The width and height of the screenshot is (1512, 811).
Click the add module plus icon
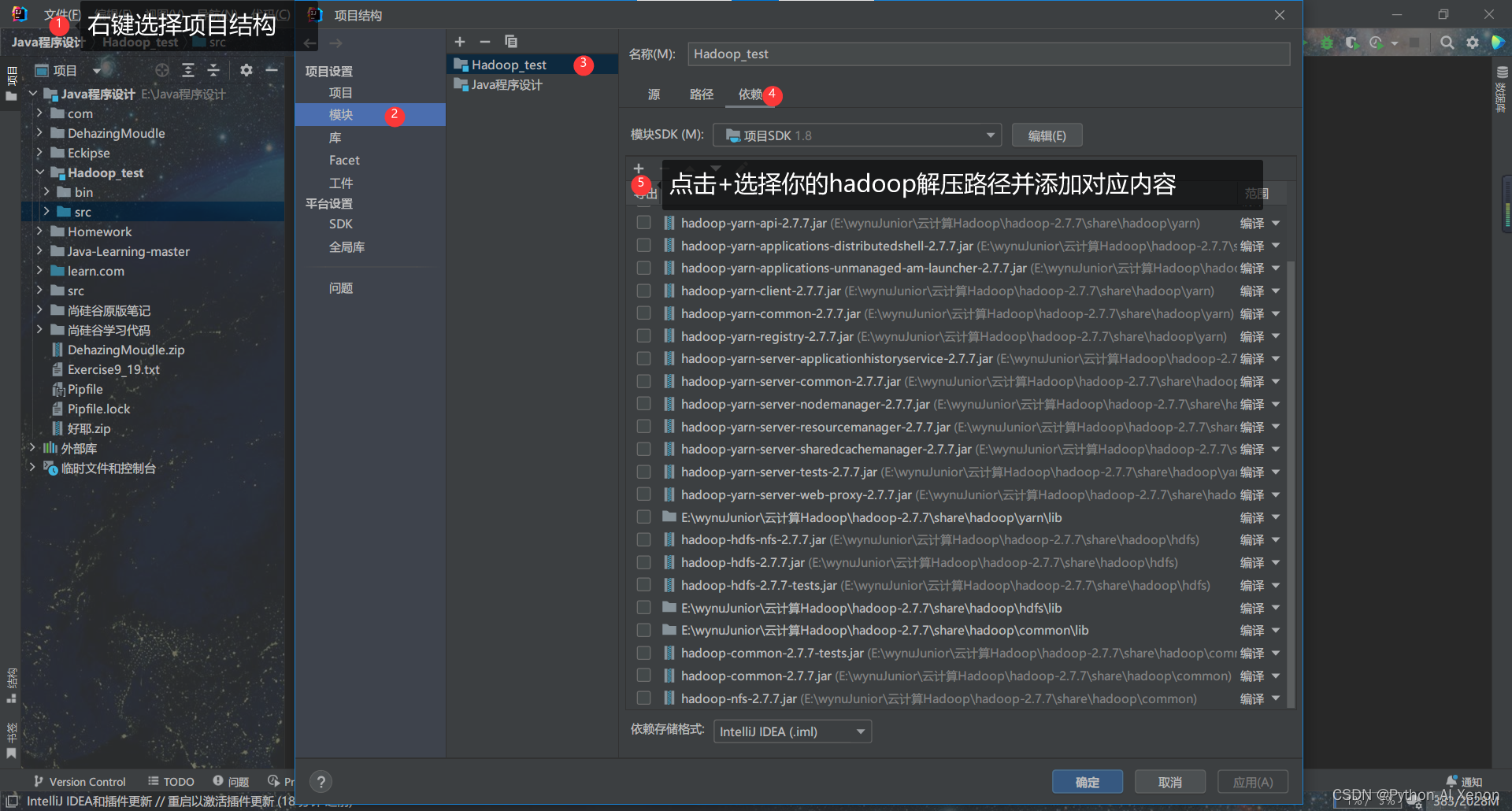(460, 42)
